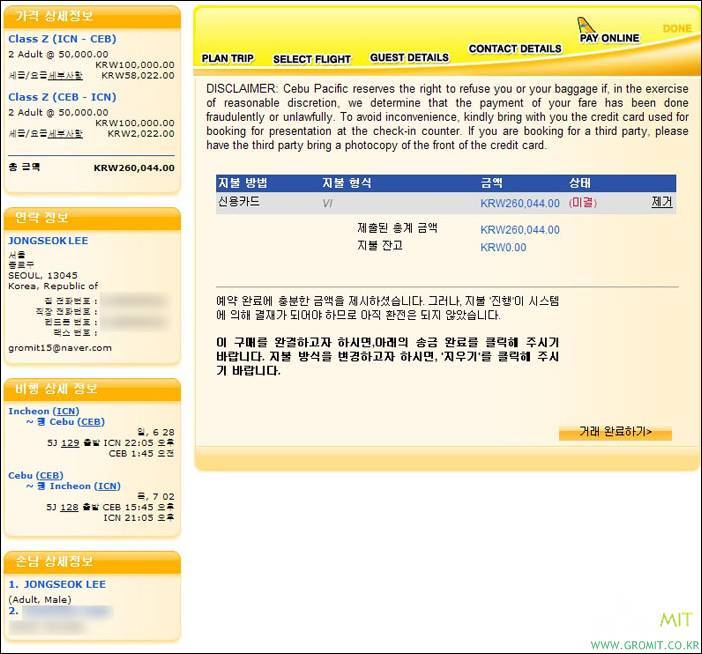Click the ICN link in ~ Incheon destination
Screen dimensions: 702x654
coord(107,486)
